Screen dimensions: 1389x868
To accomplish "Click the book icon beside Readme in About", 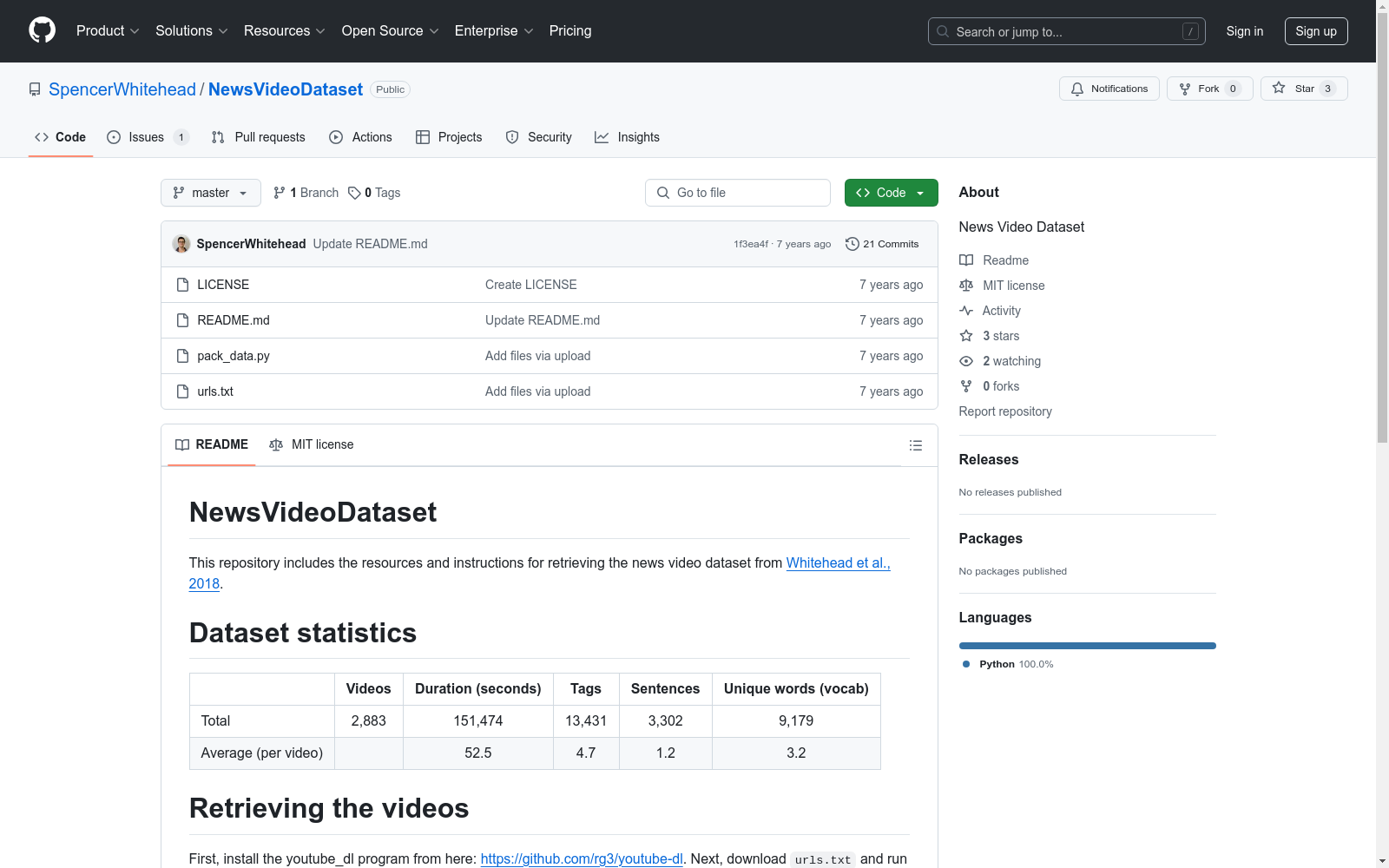I will (x=966, y=260).
